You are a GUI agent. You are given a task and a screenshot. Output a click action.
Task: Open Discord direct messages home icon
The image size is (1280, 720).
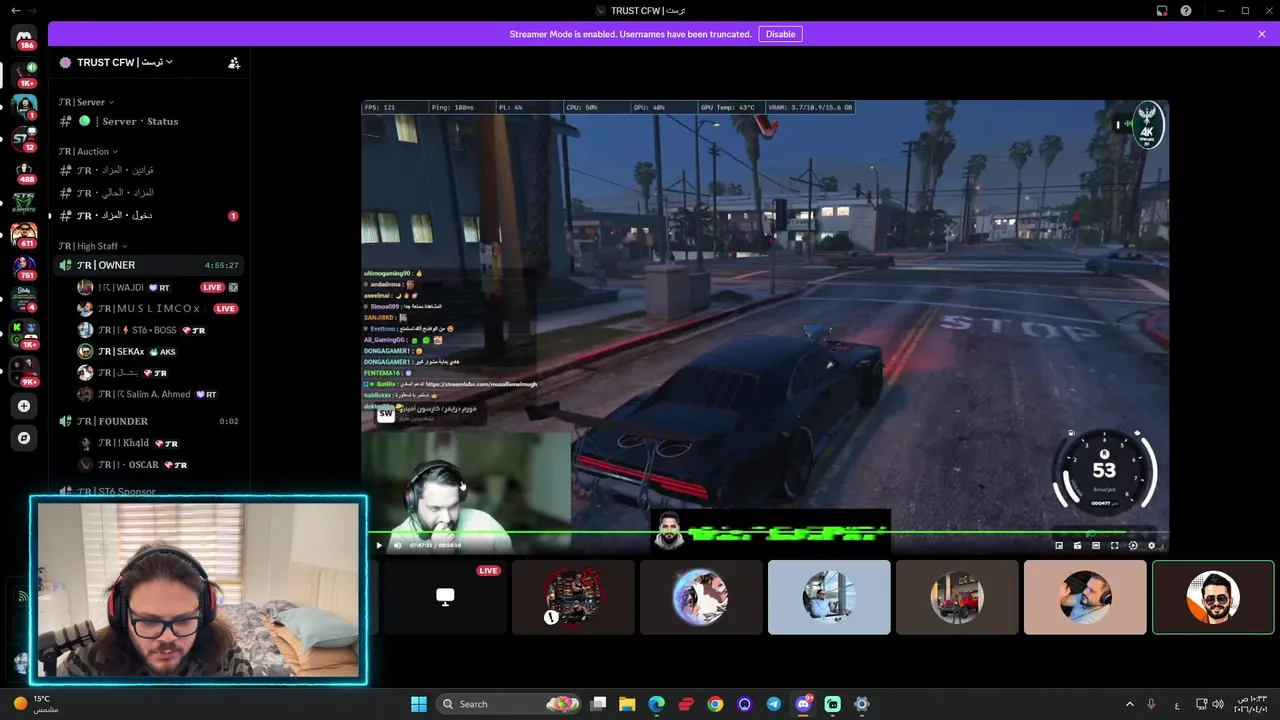click(26, 37)
